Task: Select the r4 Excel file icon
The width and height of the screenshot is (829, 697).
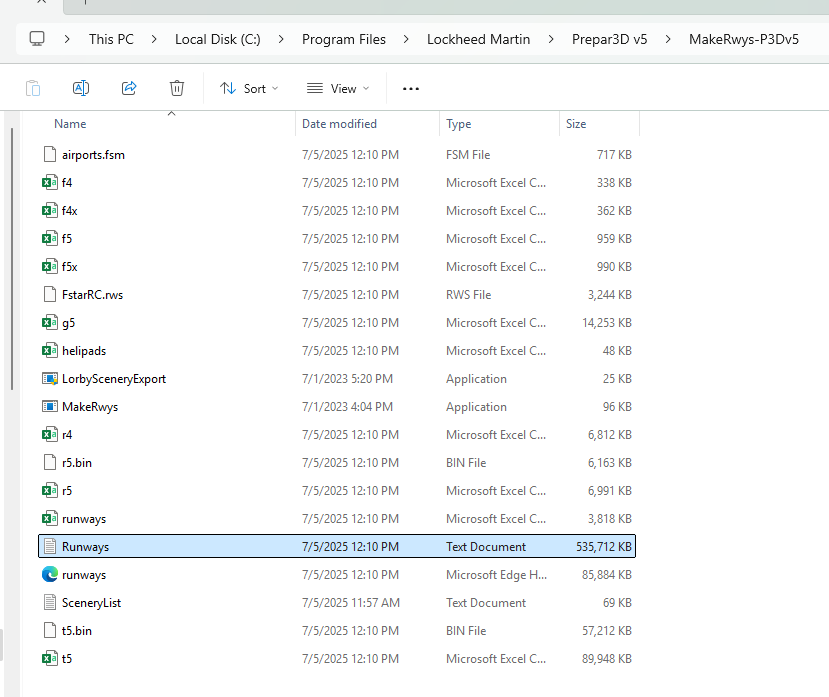Action: tap(50, 435)
